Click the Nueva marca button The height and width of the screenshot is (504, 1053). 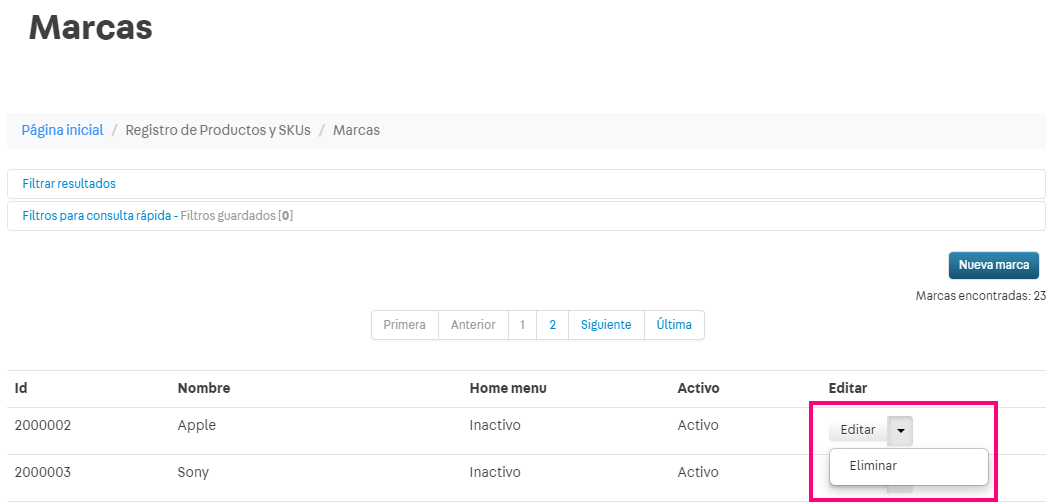993,265
